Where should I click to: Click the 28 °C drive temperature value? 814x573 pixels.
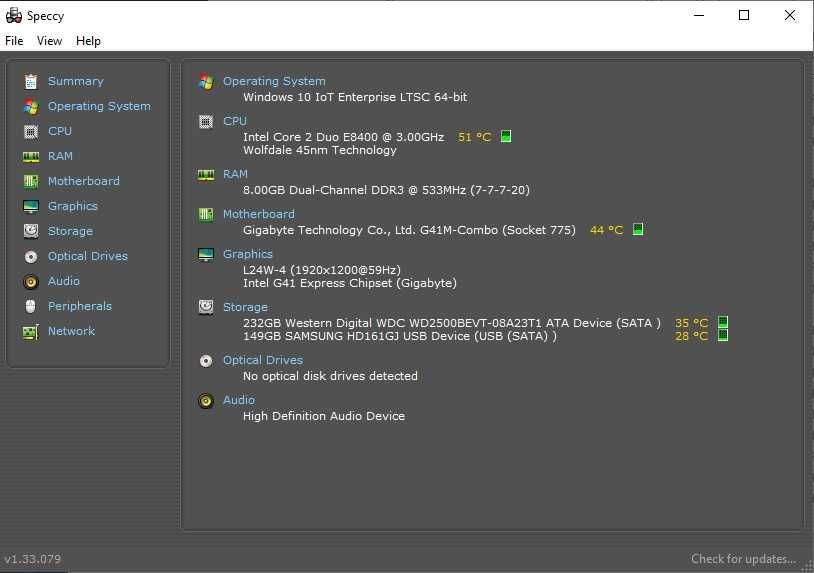point(691,336)
